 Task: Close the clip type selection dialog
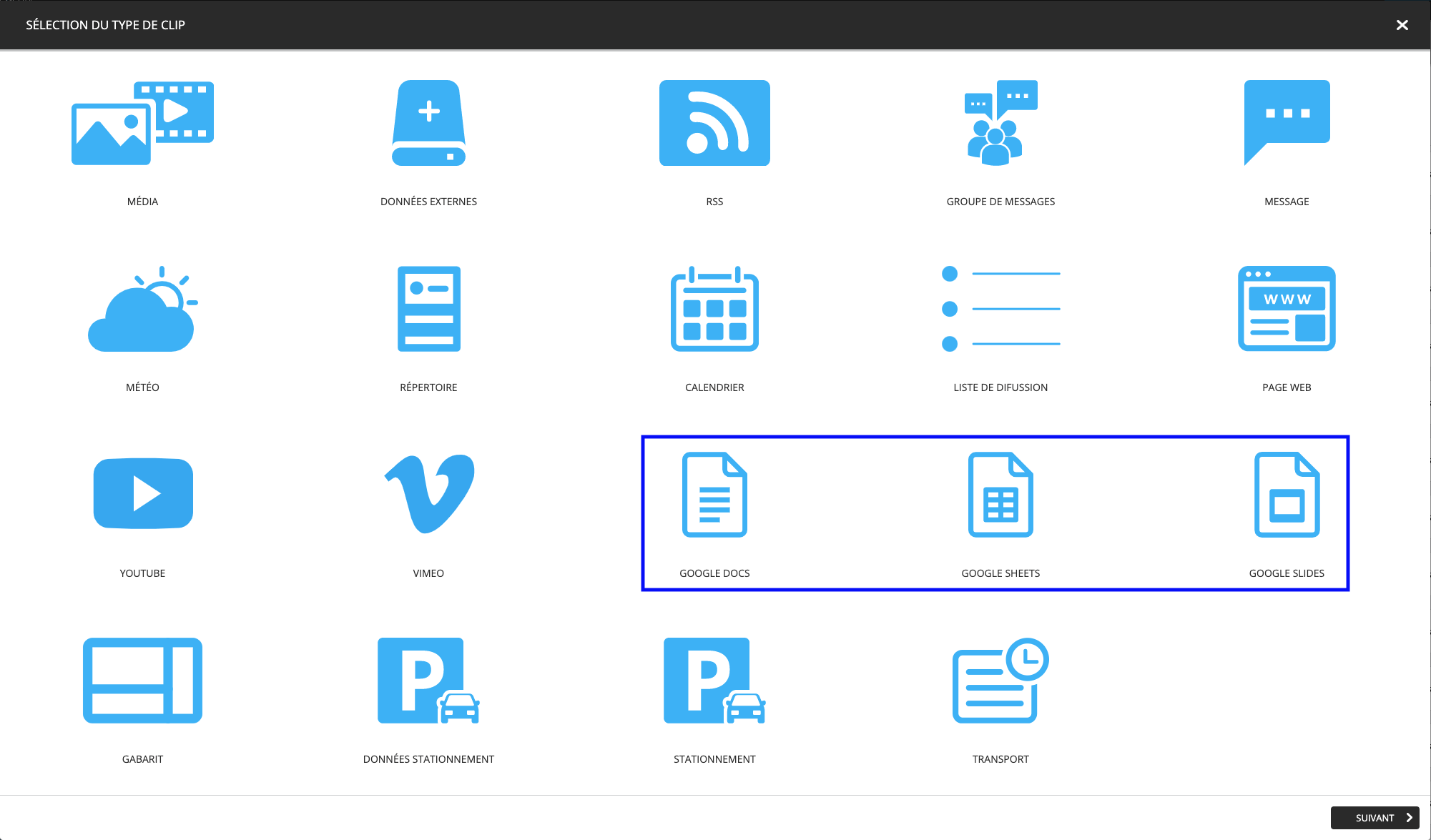coord(1402,25)
